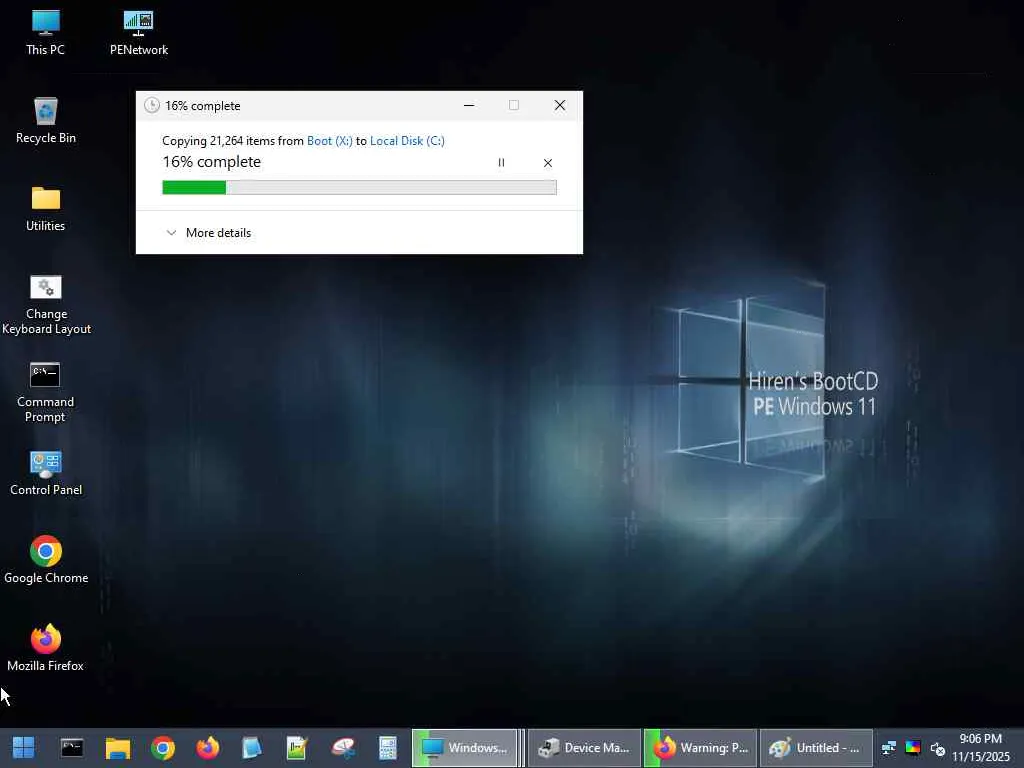Open PENetwork desktop icon

point(138,32)
